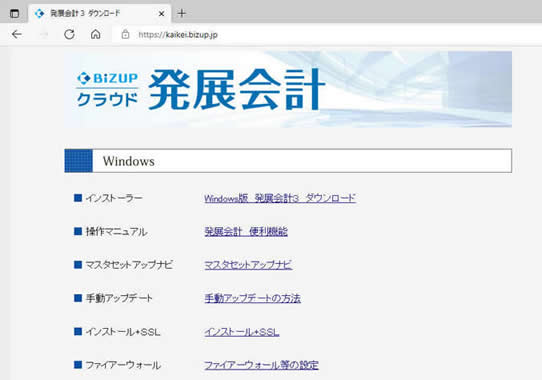
Task: Click the インストール+SSL row label
Action: (123, 332)
